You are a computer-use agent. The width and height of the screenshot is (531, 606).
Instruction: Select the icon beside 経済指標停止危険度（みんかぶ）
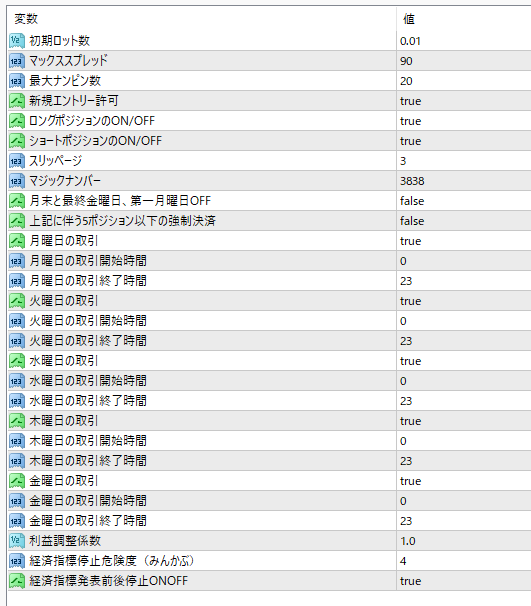coord(17,561)
